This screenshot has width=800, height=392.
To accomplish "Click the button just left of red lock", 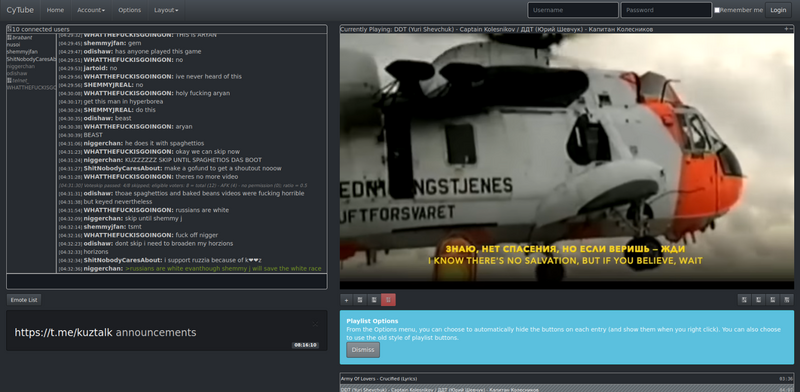I will 374,300.
